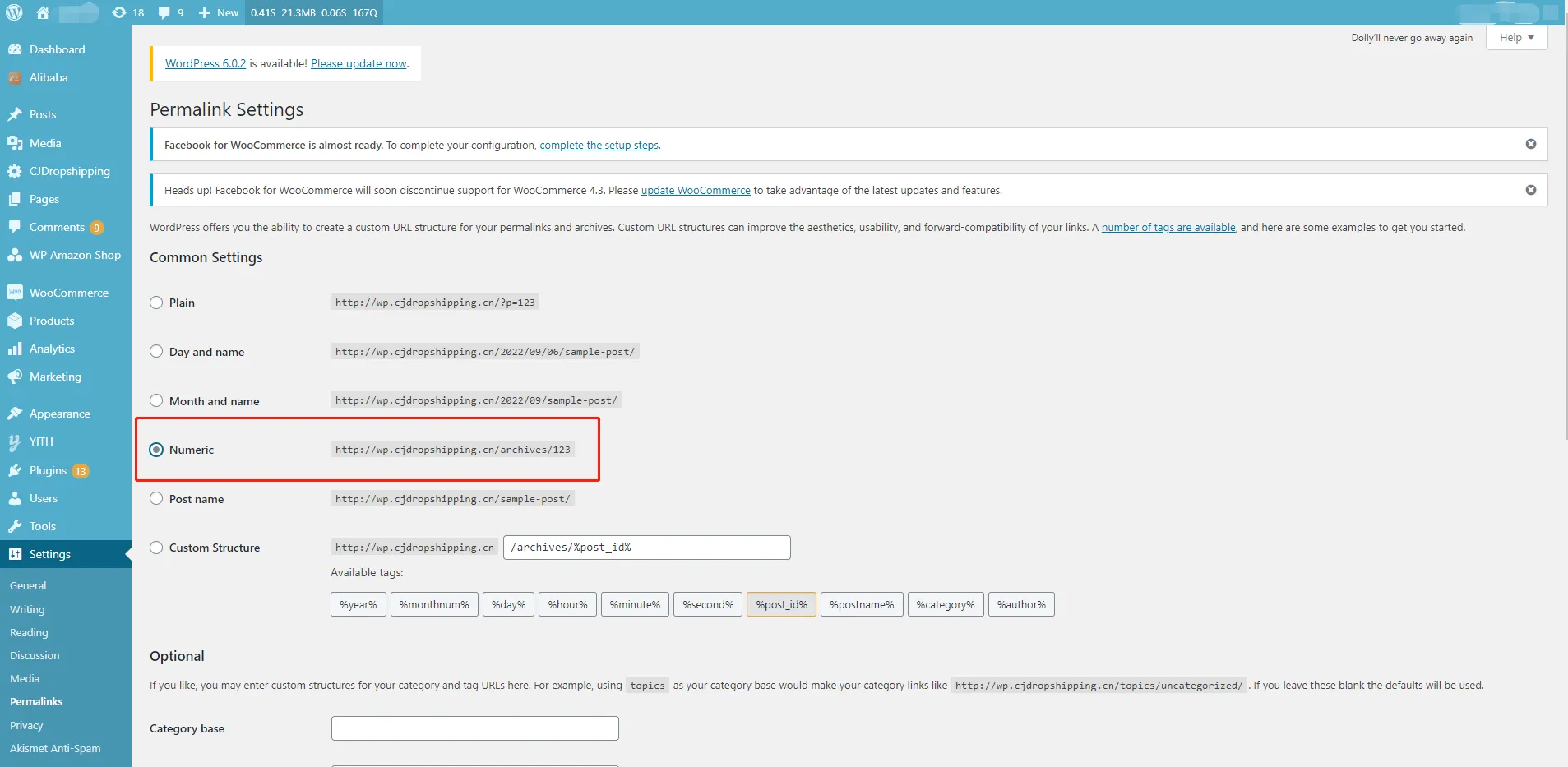Click the Category base input field
Image resolution: width=1568 pixels, height=767 pixels.
coord(474,728)
